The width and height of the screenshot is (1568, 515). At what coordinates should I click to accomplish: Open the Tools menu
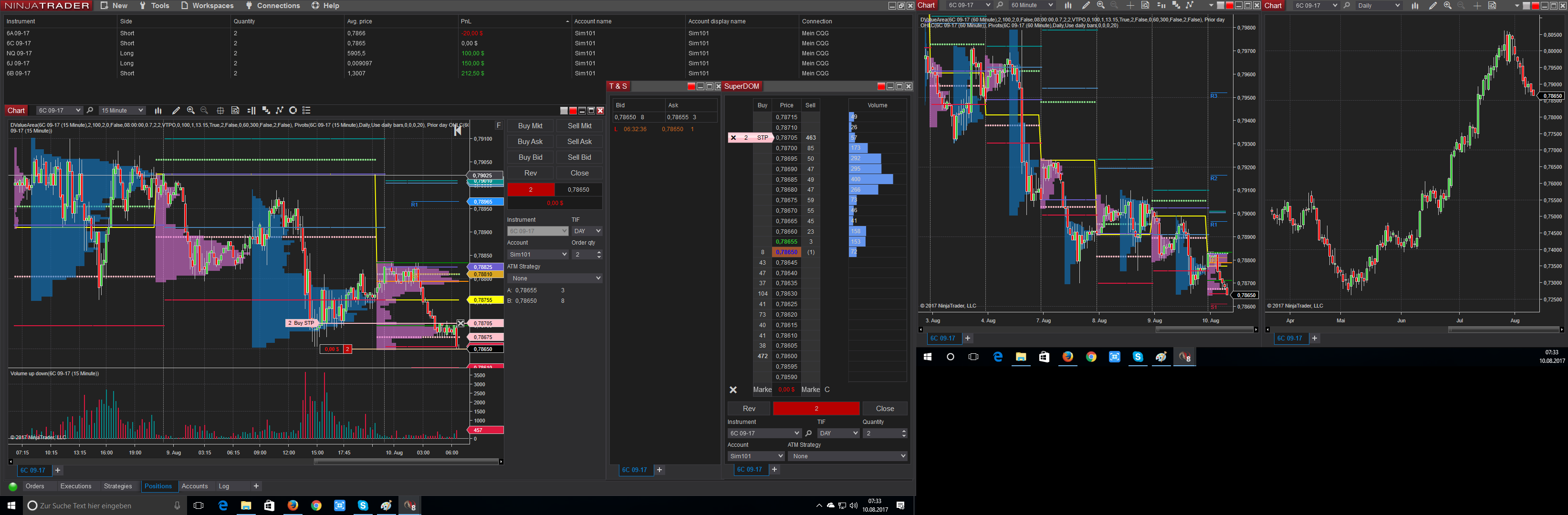[x=154, y=5]
